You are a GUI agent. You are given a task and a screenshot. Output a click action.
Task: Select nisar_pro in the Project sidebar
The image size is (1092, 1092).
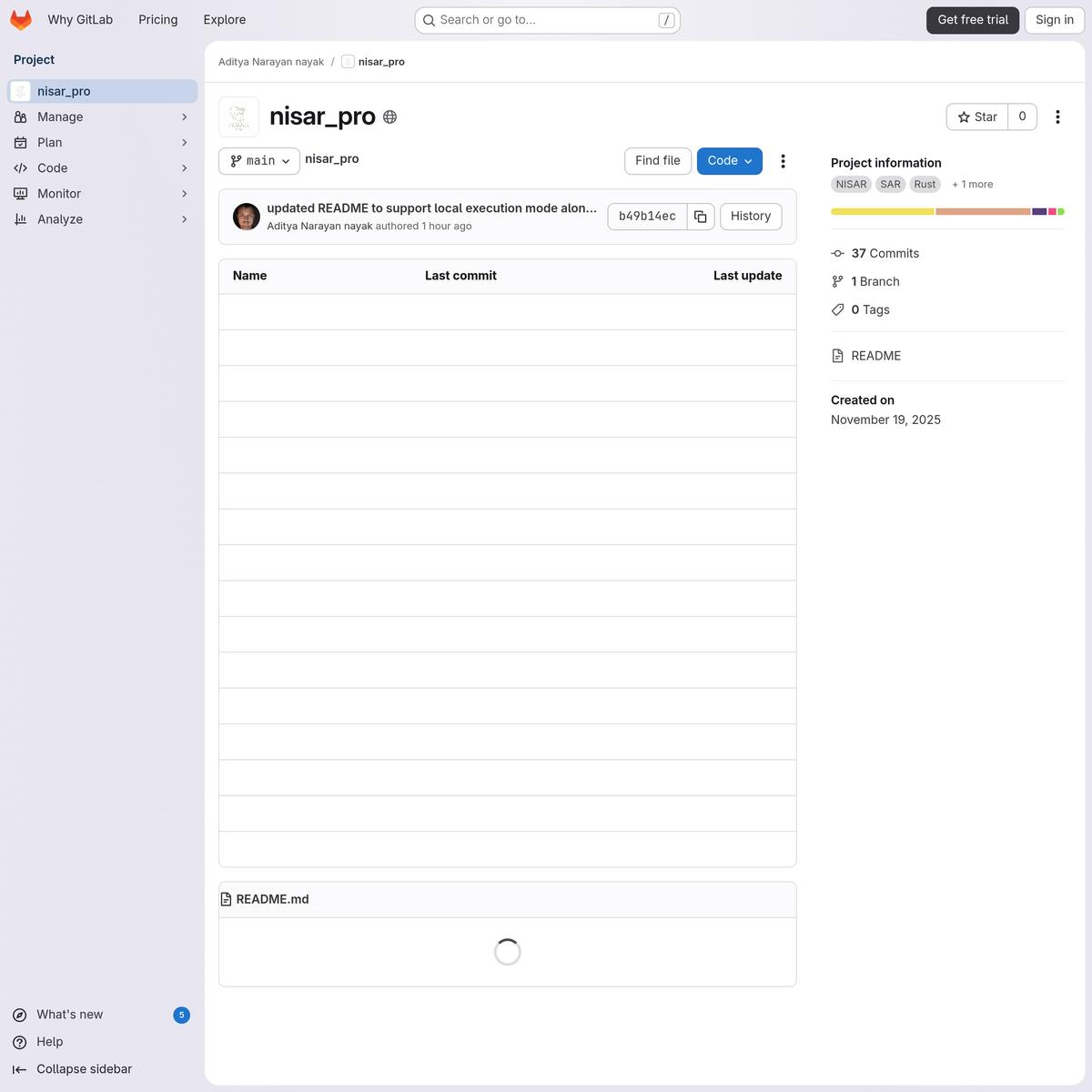(103, 91)
